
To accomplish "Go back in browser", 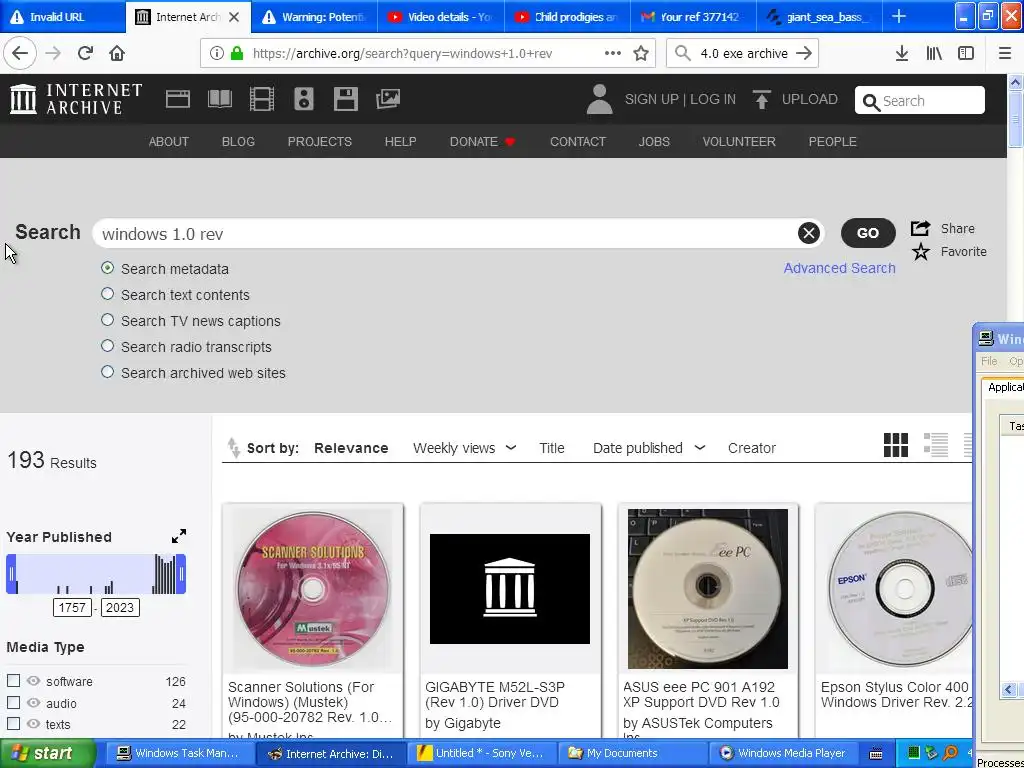I will pyautogui.click(x=20, y=54).
